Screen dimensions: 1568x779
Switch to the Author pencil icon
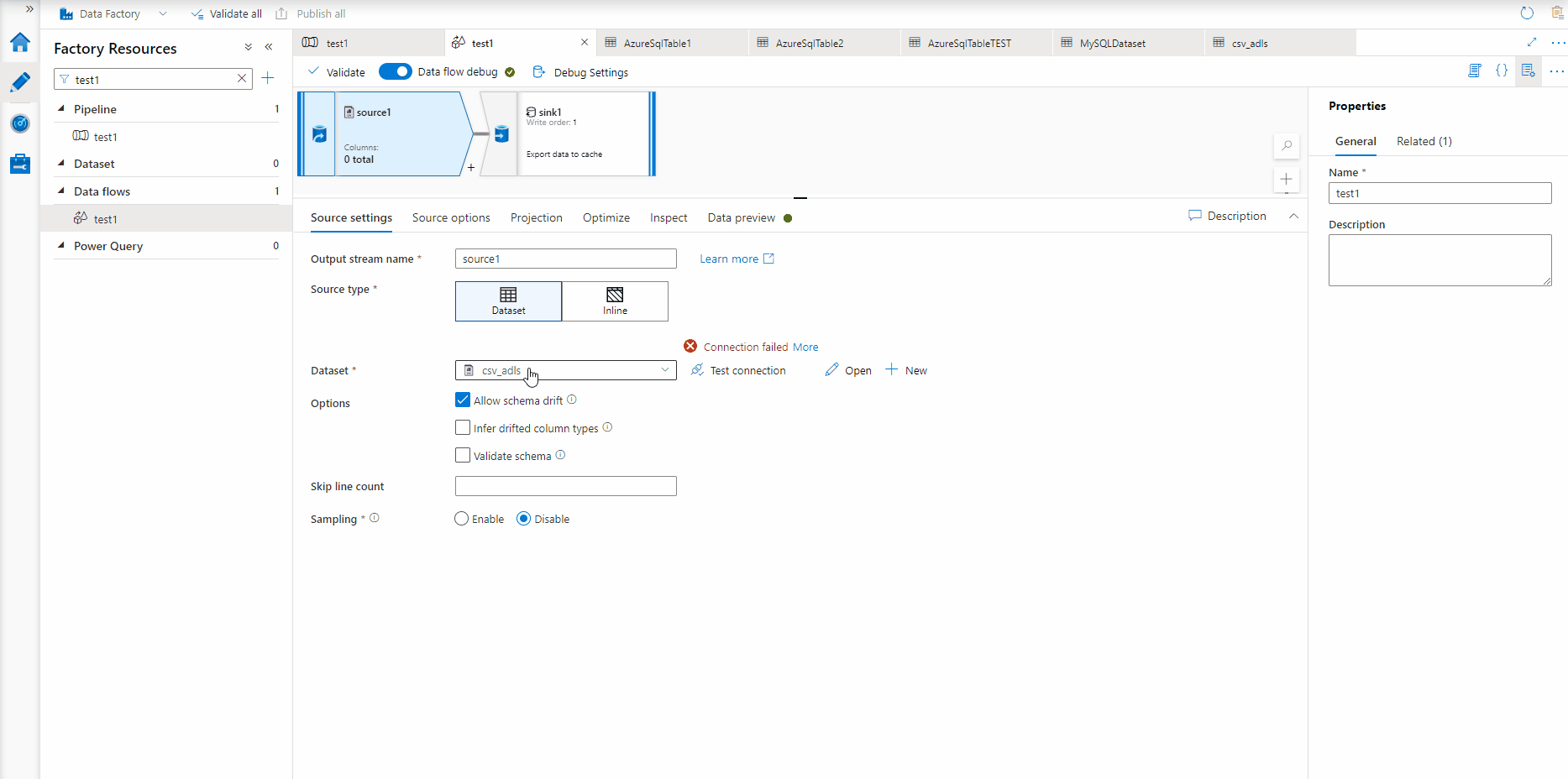click(20, 82)
